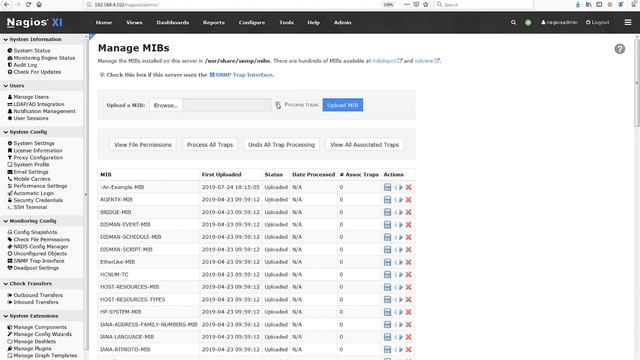
Task: Reload the page in the browser
Action: click(28, 4)
